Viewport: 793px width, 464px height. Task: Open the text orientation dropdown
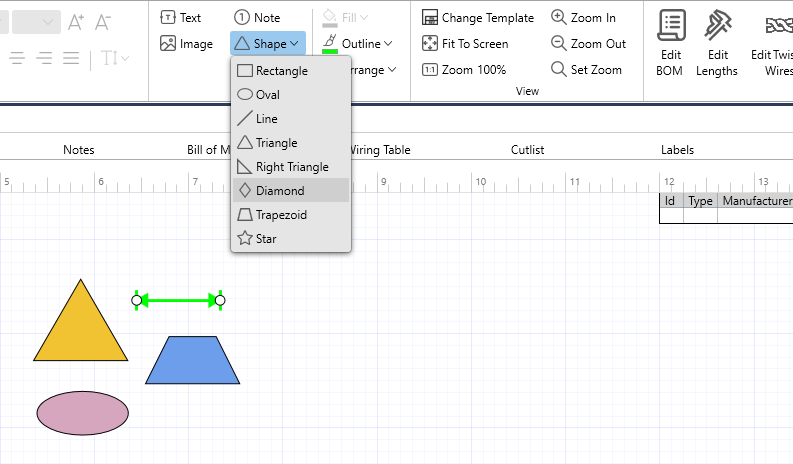(114, 58)
